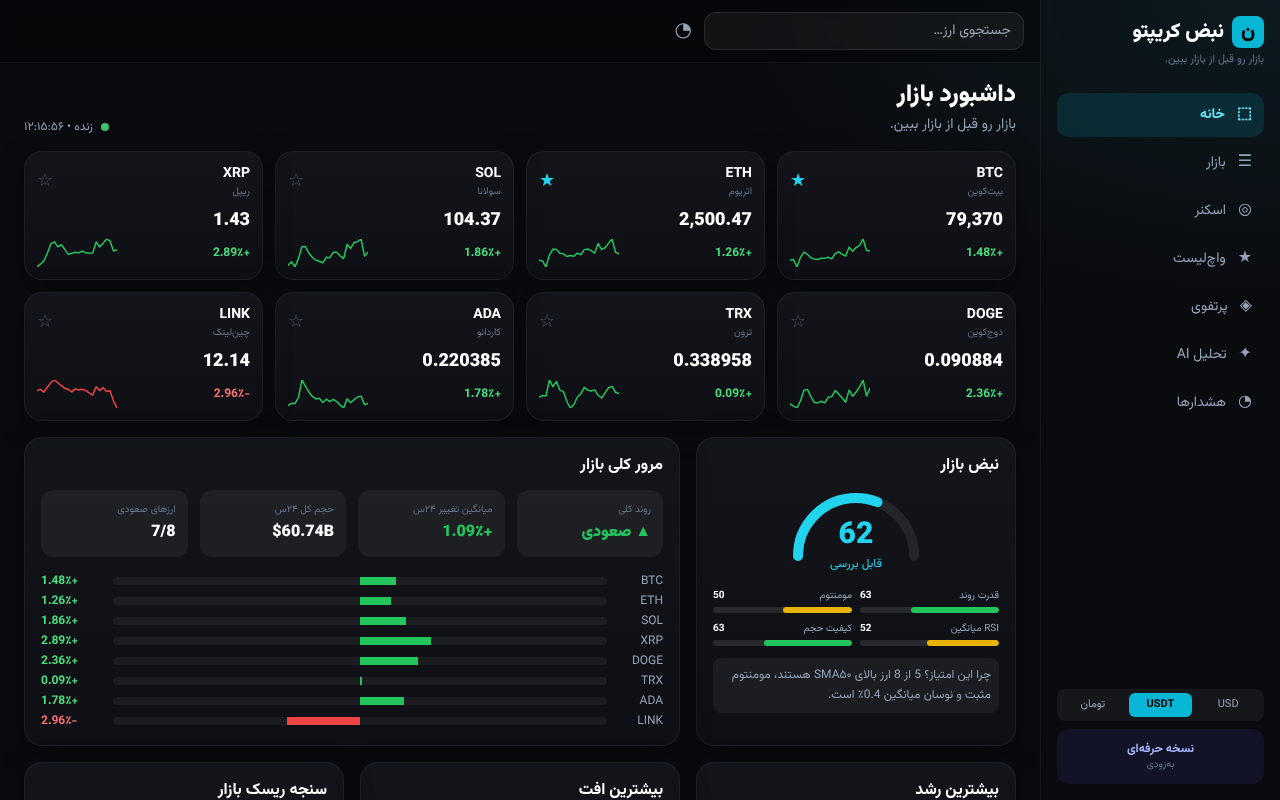Click the زنده live status indicator
Viewport: 1280px width, 800px height.
(x=67, y=127)
